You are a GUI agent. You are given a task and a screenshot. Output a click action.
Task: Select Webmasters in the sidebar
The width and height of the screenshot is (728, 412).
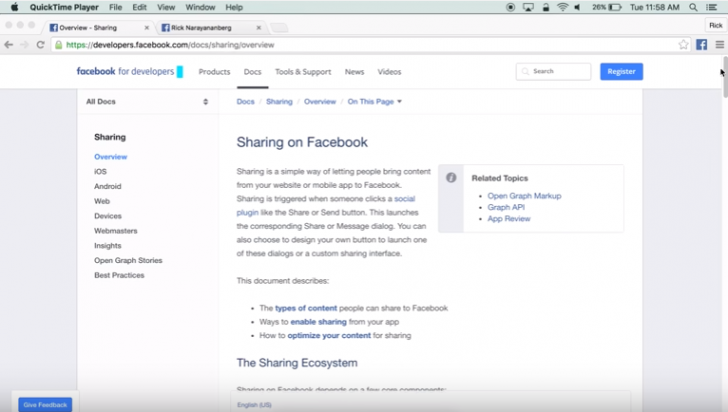click(116, 231)
